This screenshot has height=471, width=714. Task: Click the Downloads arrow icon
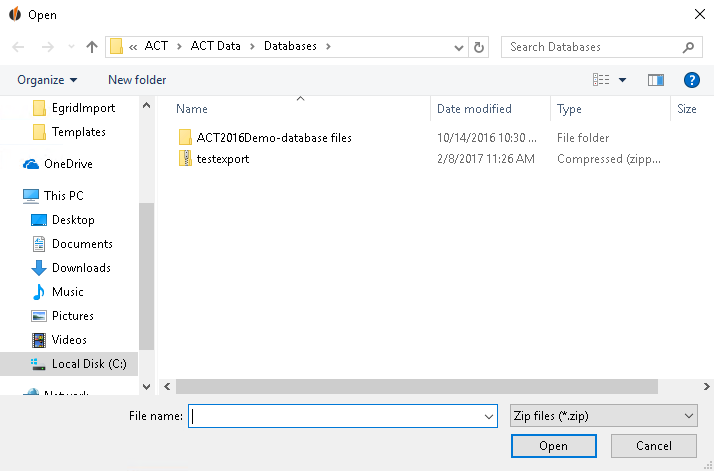pyautogui.click(x=39, y=268)
